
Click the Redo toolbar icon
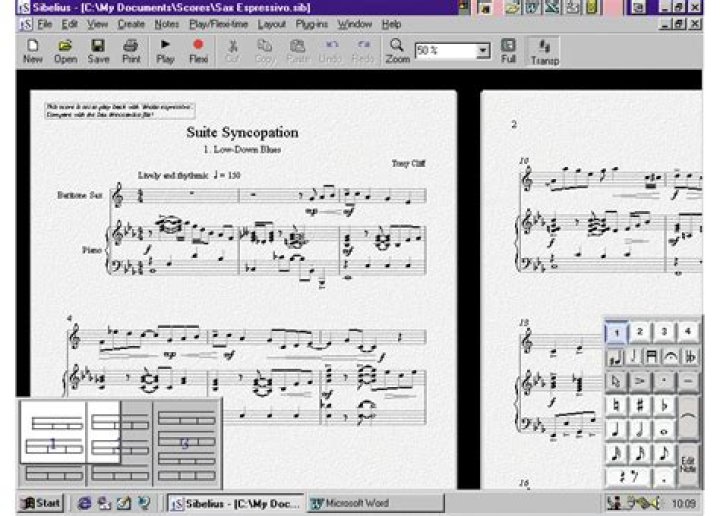pos(363,51)
